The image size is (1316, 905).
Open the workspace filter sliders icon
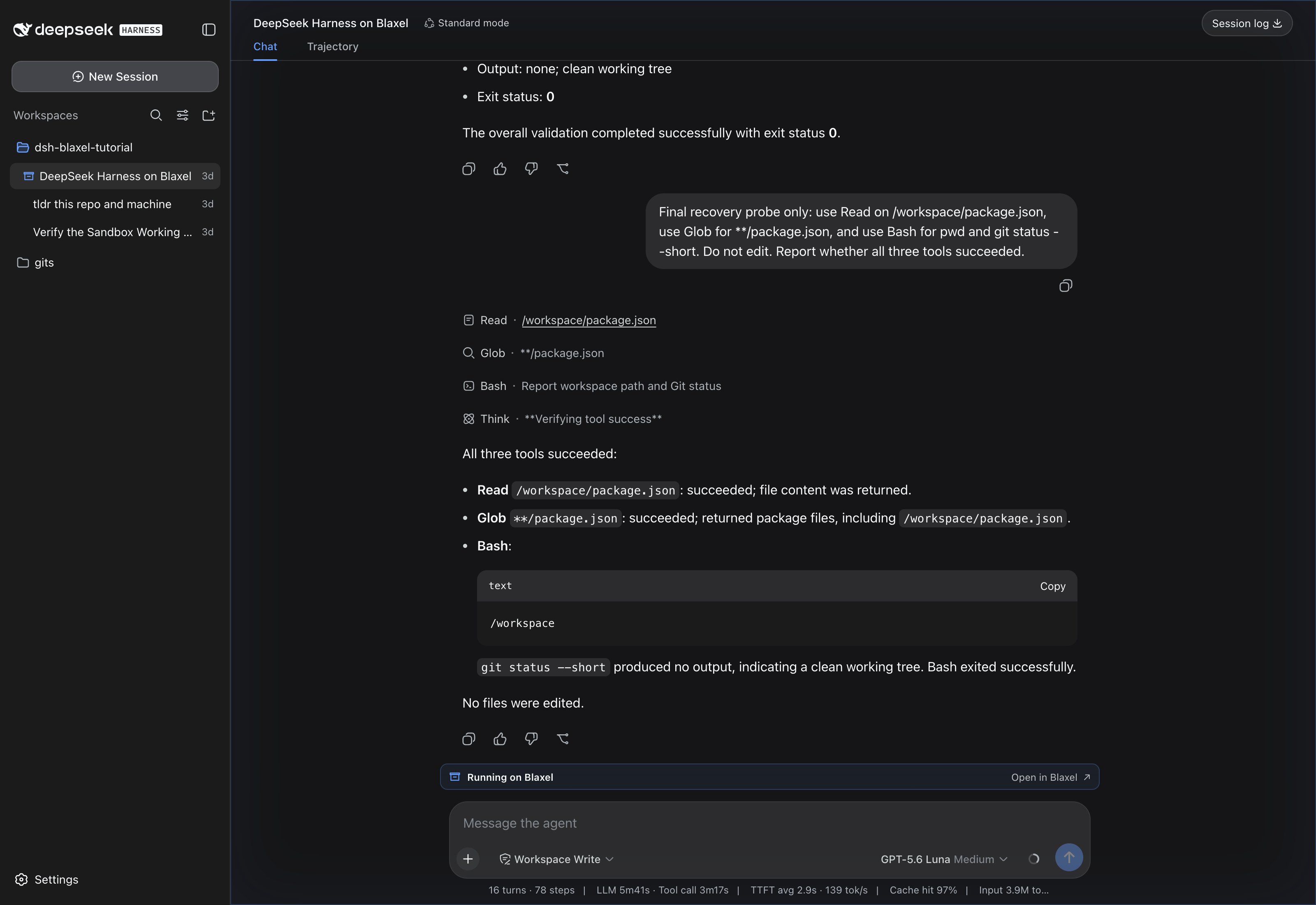point(183,116)
